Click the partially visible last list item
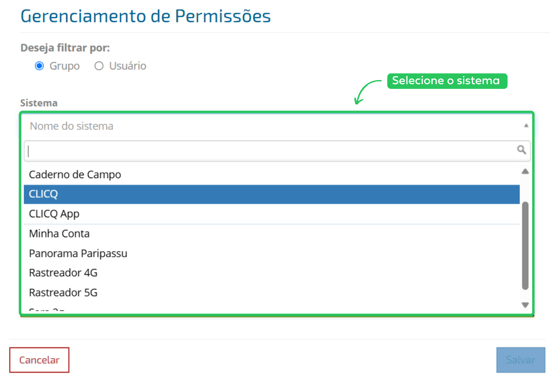Screen dimensions: 550x376 click(271, 309)
